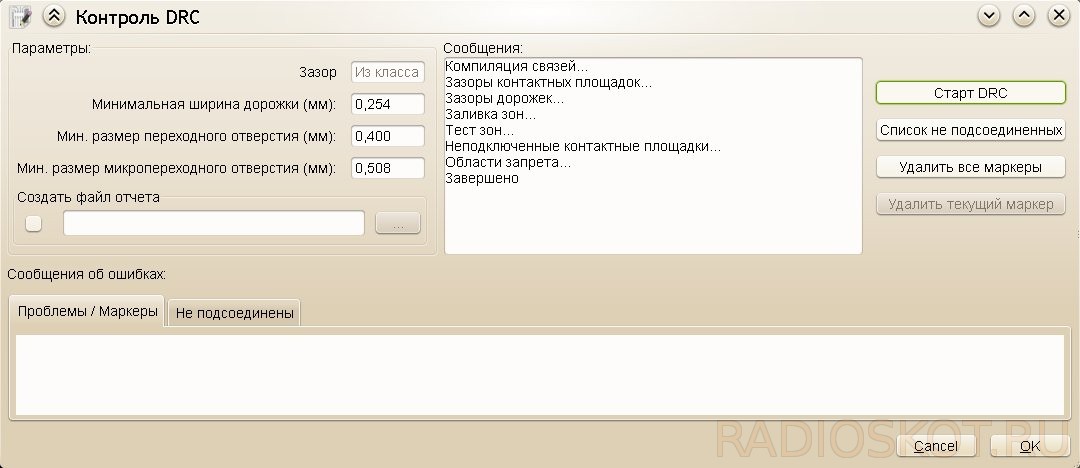Image resolution: width=1080 pixels, height=468 pixels.
Task: Click the report file path field
Action: click(214, 223)
